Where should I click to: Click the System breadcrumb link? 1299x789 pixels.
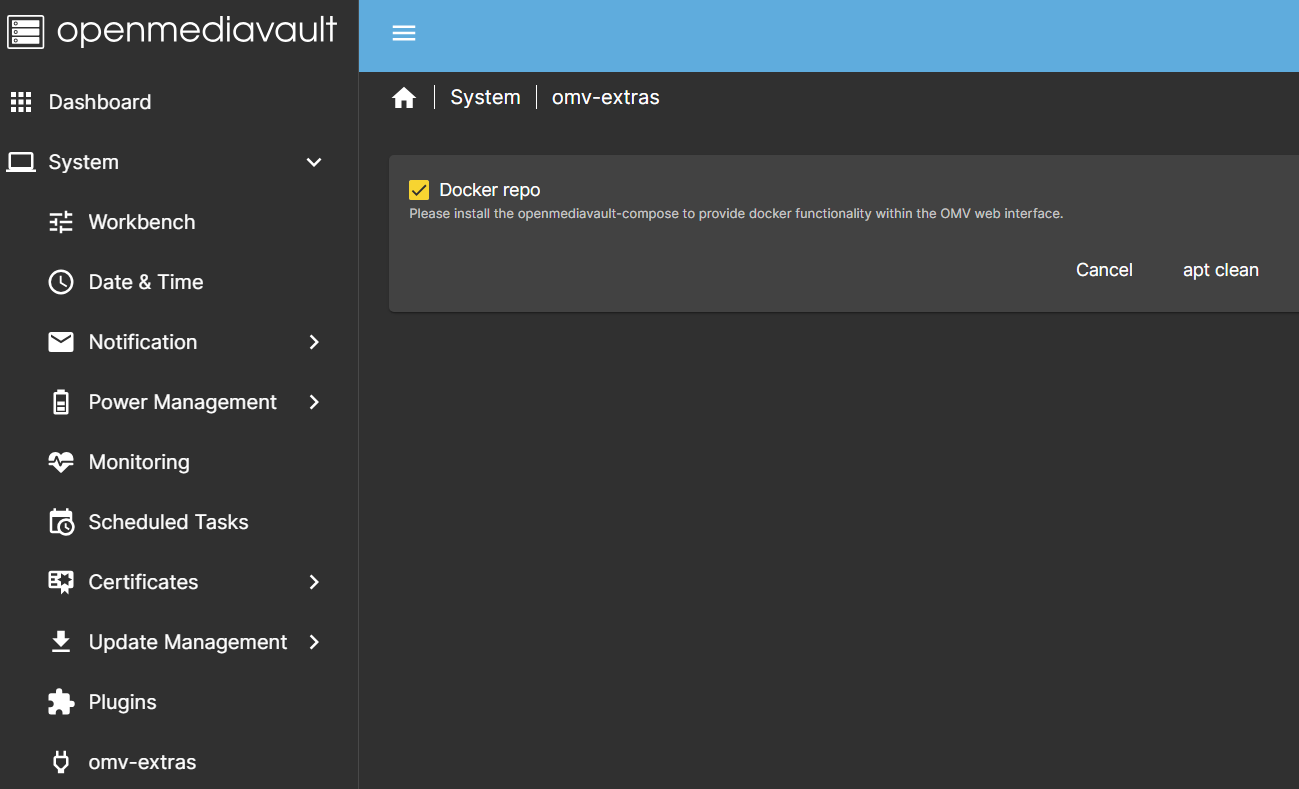click(485, 97)
